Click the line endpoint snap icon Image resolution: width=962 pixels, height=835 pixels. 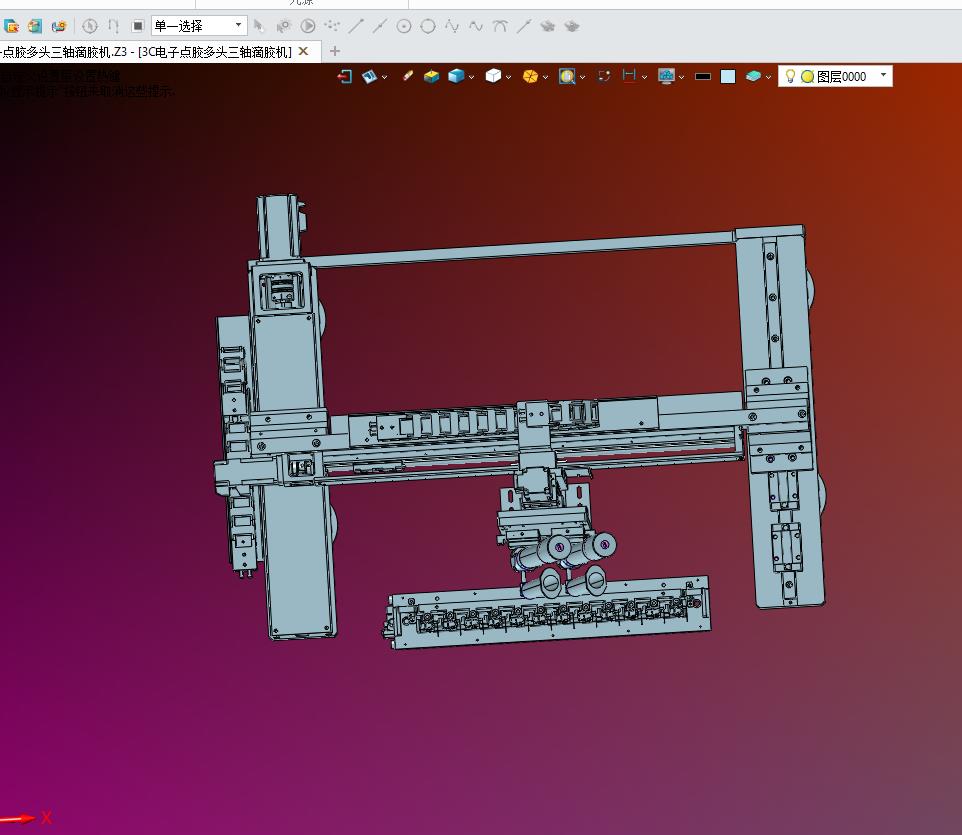point(356,26)
